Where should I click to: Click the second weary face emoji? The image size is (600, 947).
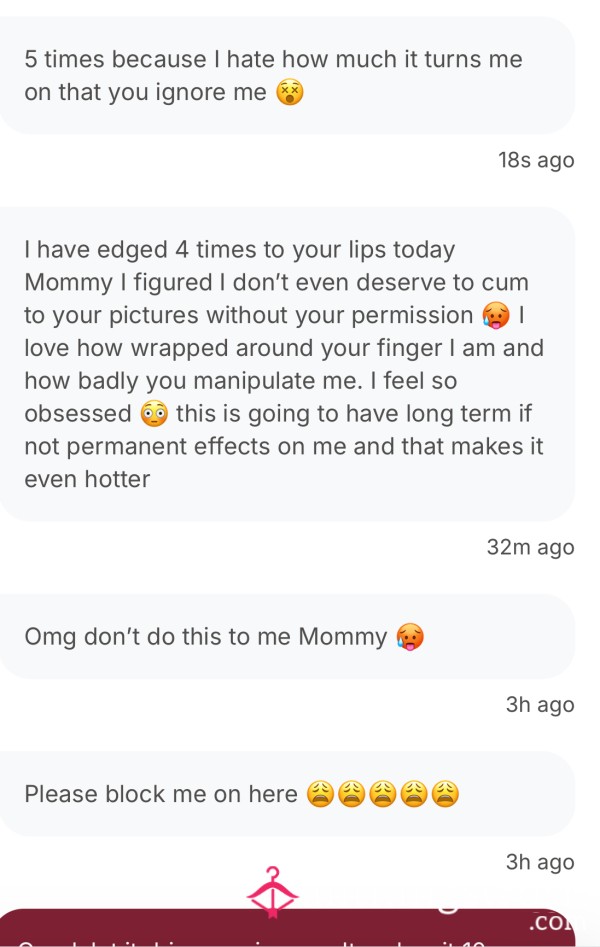pyautogui.click(x=351, y=794)
